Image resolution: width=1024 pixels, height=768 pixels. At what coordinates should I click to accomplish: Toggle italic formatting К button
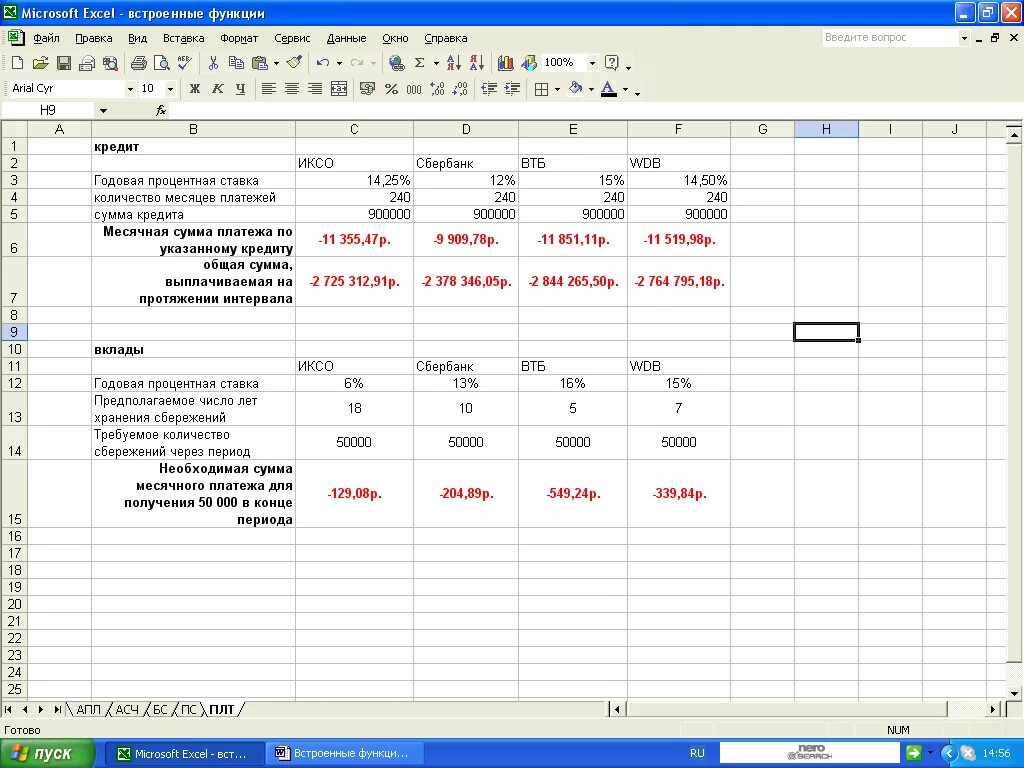pyautogui.click(x=217, y=89)
